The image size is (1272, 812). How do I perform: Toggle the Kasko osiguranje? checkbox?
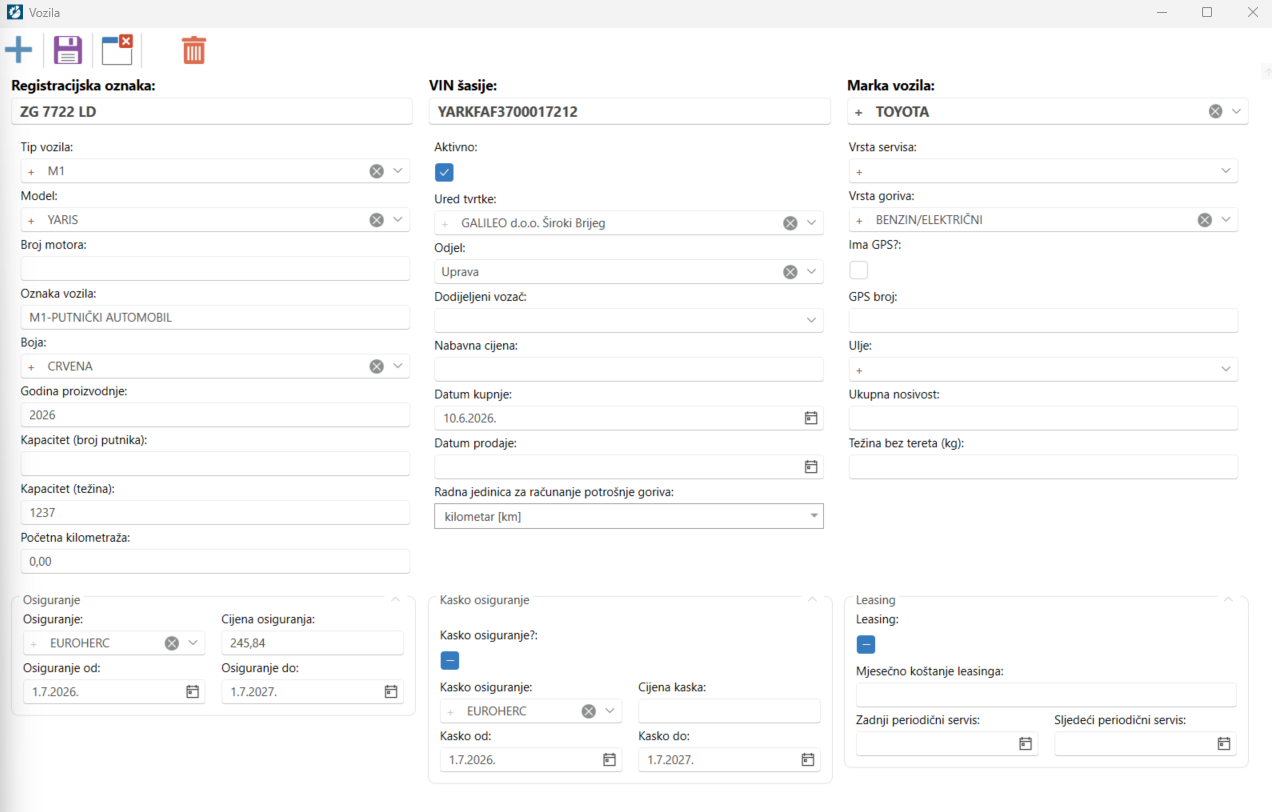(x=450, y=660)
